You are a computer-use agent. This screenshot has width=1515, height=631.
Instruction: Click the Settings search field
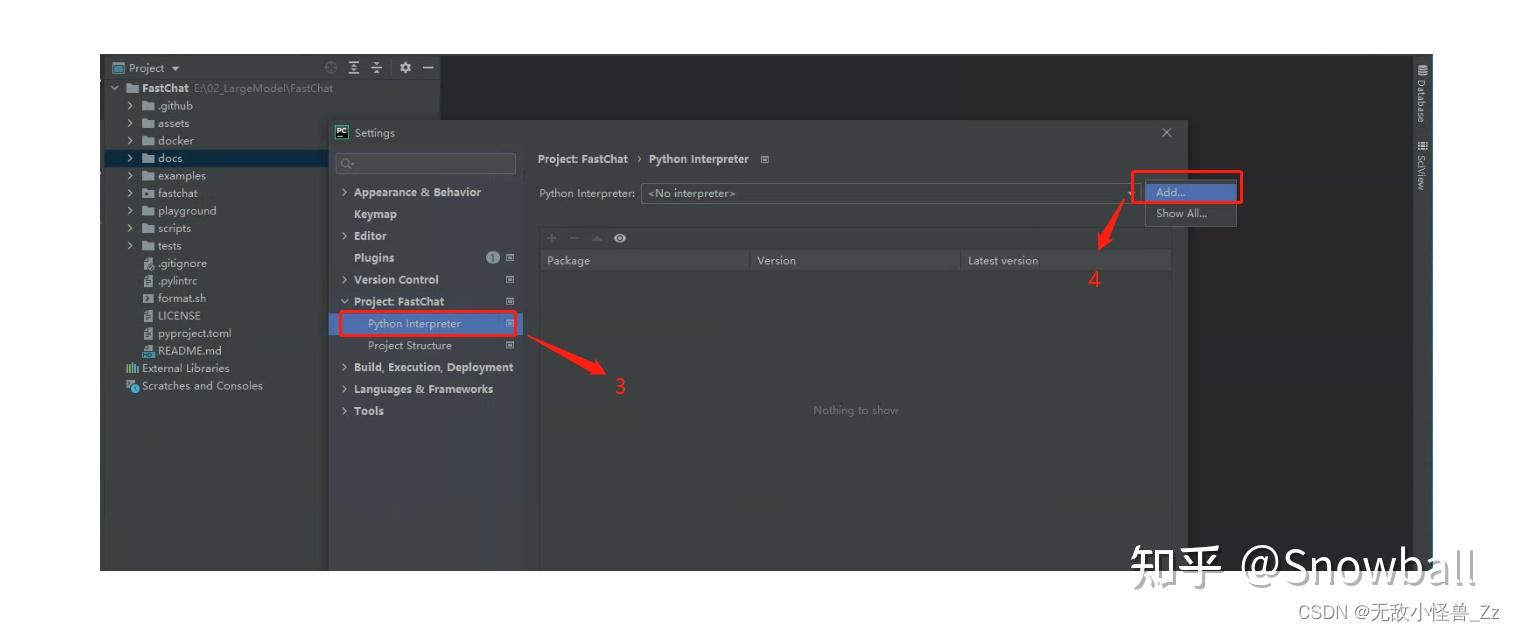(426, 163)
